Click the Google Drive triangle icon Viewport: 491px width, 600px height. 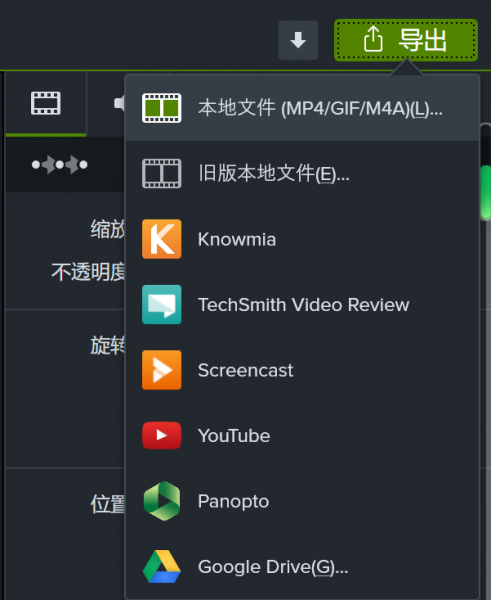161,567
